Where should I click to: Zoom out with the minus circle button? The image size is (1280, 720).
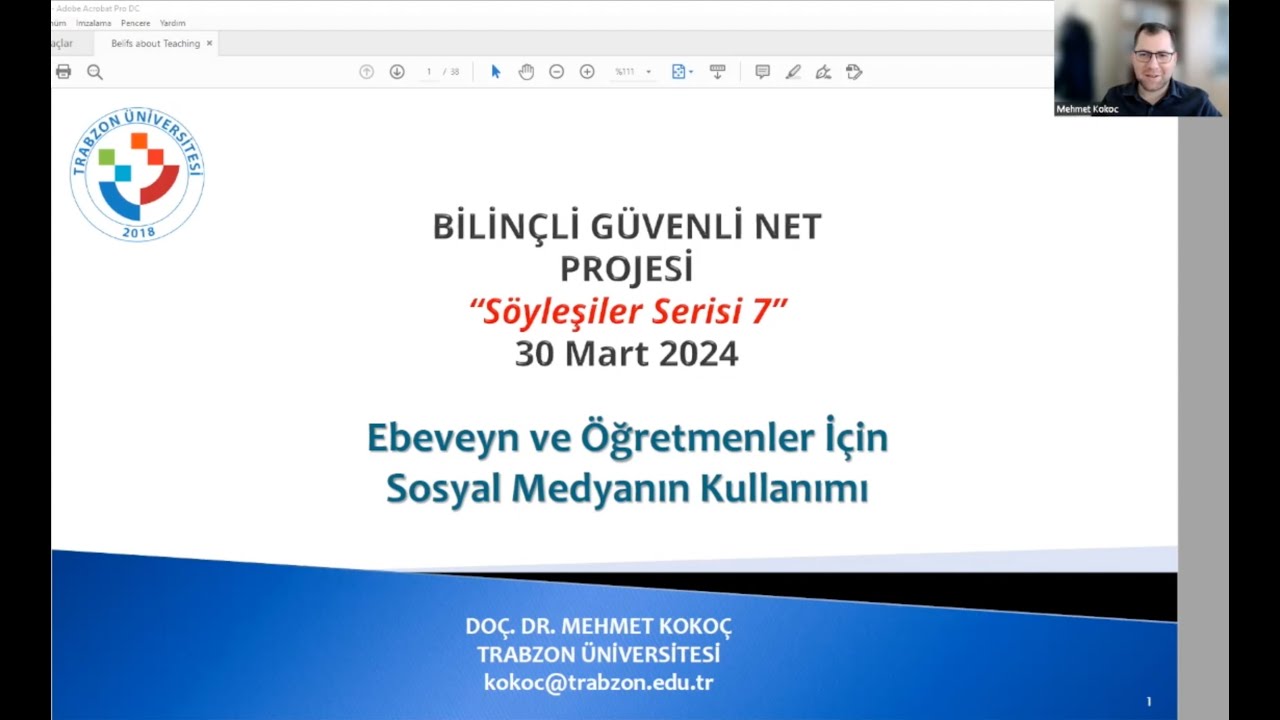(x=556, y=72)
